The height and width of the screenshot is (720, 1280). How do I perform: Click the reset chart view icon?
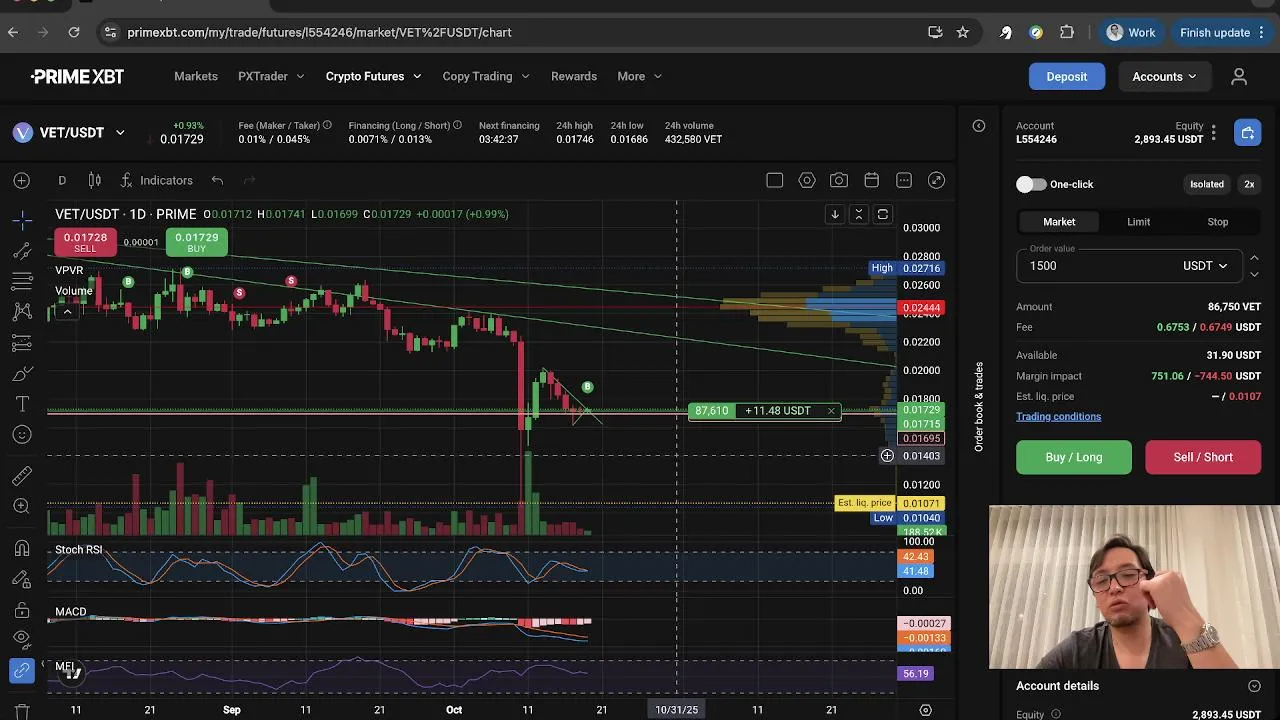tap(882, 214)
